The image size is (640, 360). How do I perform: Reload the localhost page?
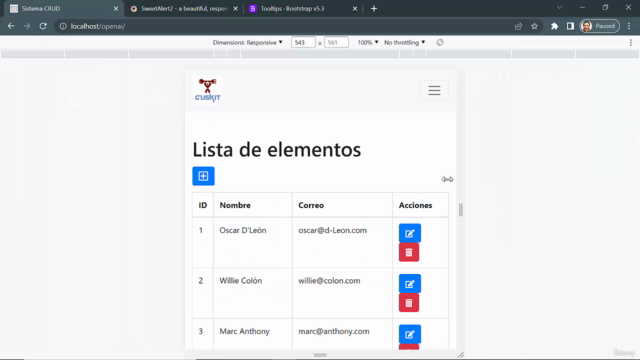(43, 26)
